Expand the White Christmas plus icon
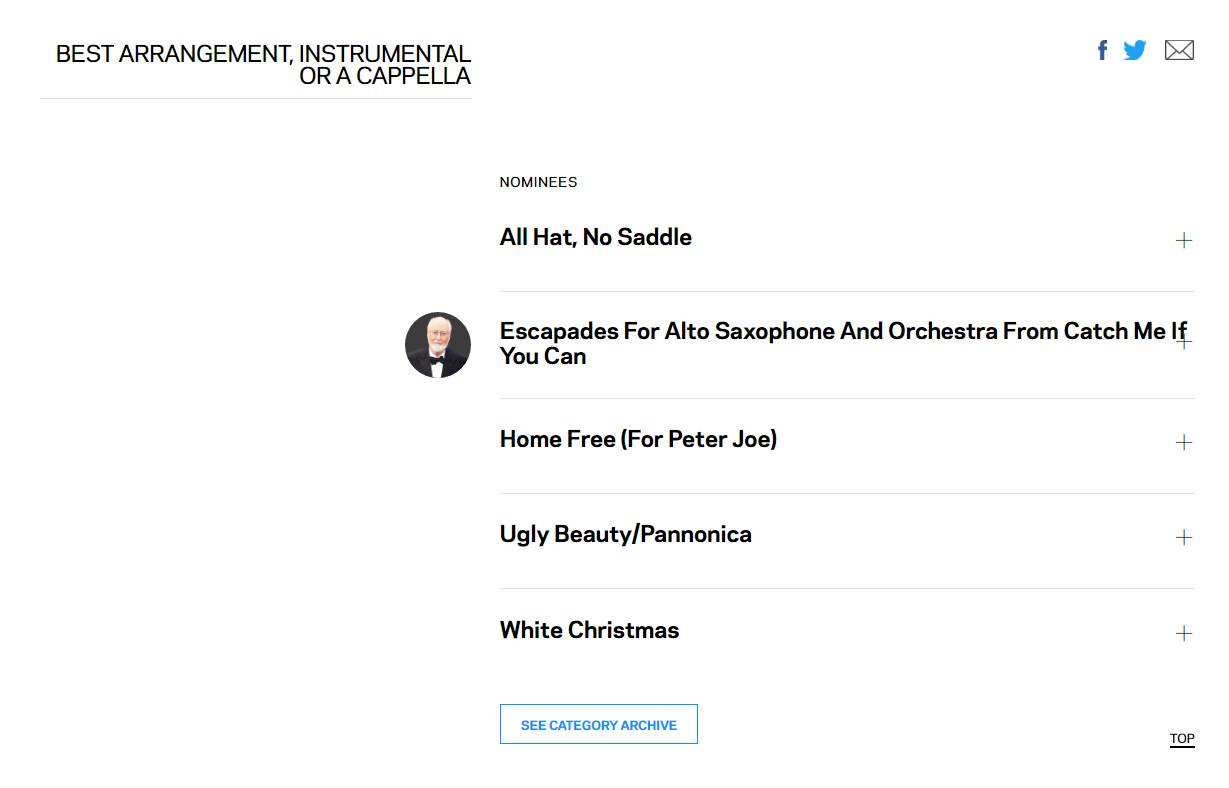Viewport: 1229px width, 788px height. [1184, 633]
